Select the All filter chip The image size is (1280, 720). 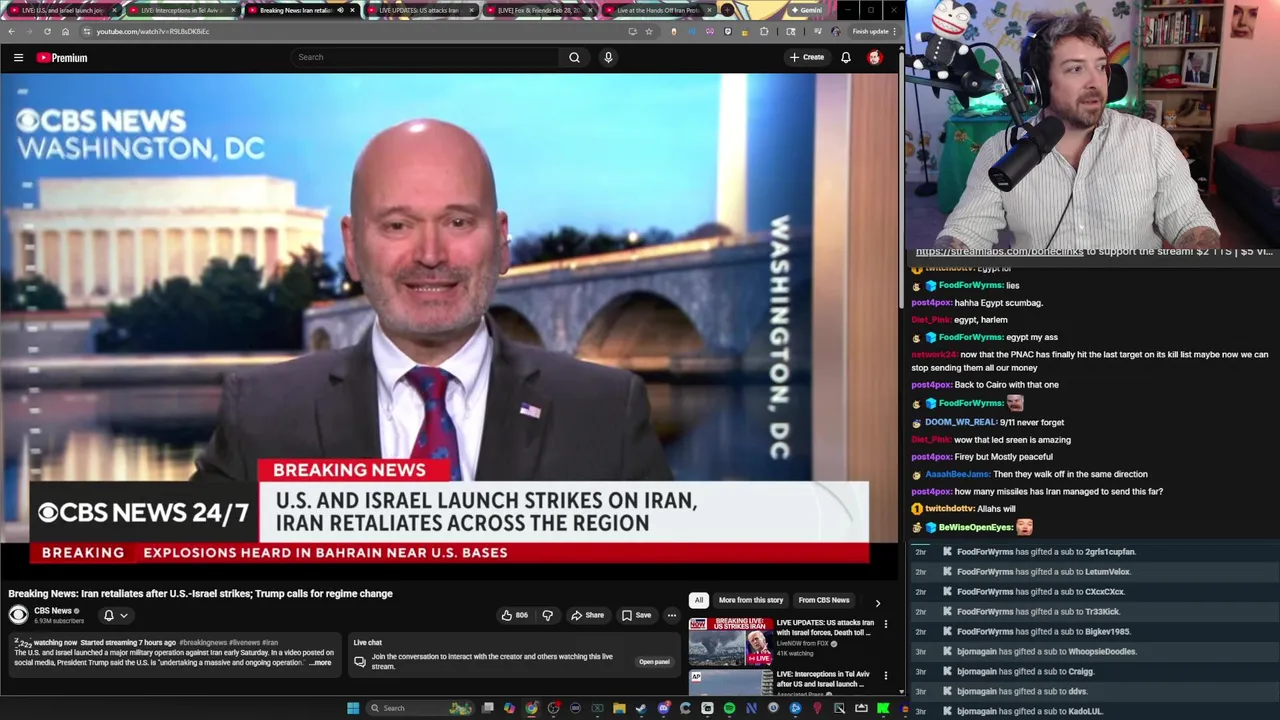click(x=699, y=600)
